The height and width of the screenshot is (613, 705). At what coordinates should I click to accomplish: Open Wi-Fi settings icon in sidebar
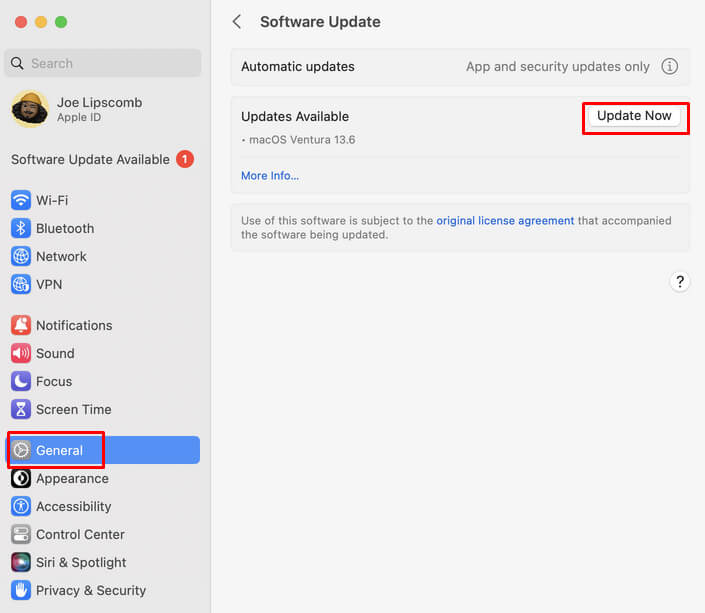(21, 200)
